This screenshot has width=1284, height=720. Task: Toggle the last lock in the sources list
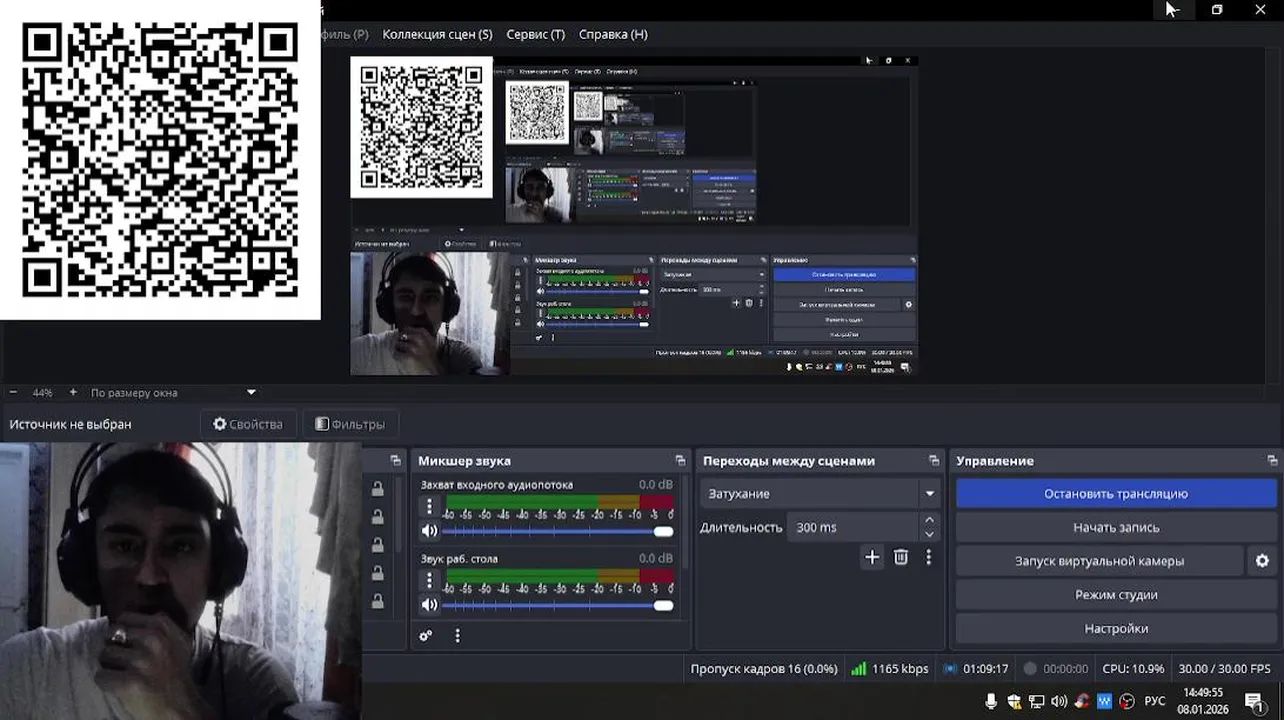click(x=377, y=601)
